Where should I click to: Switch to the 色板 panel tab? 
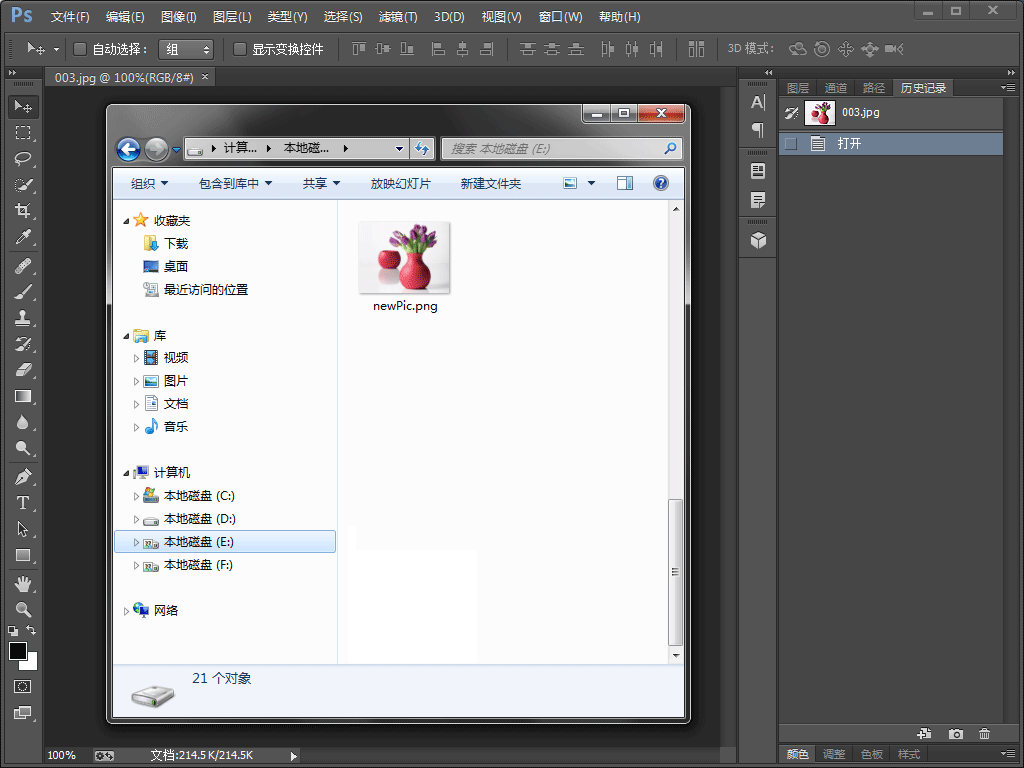coord(871,754)
